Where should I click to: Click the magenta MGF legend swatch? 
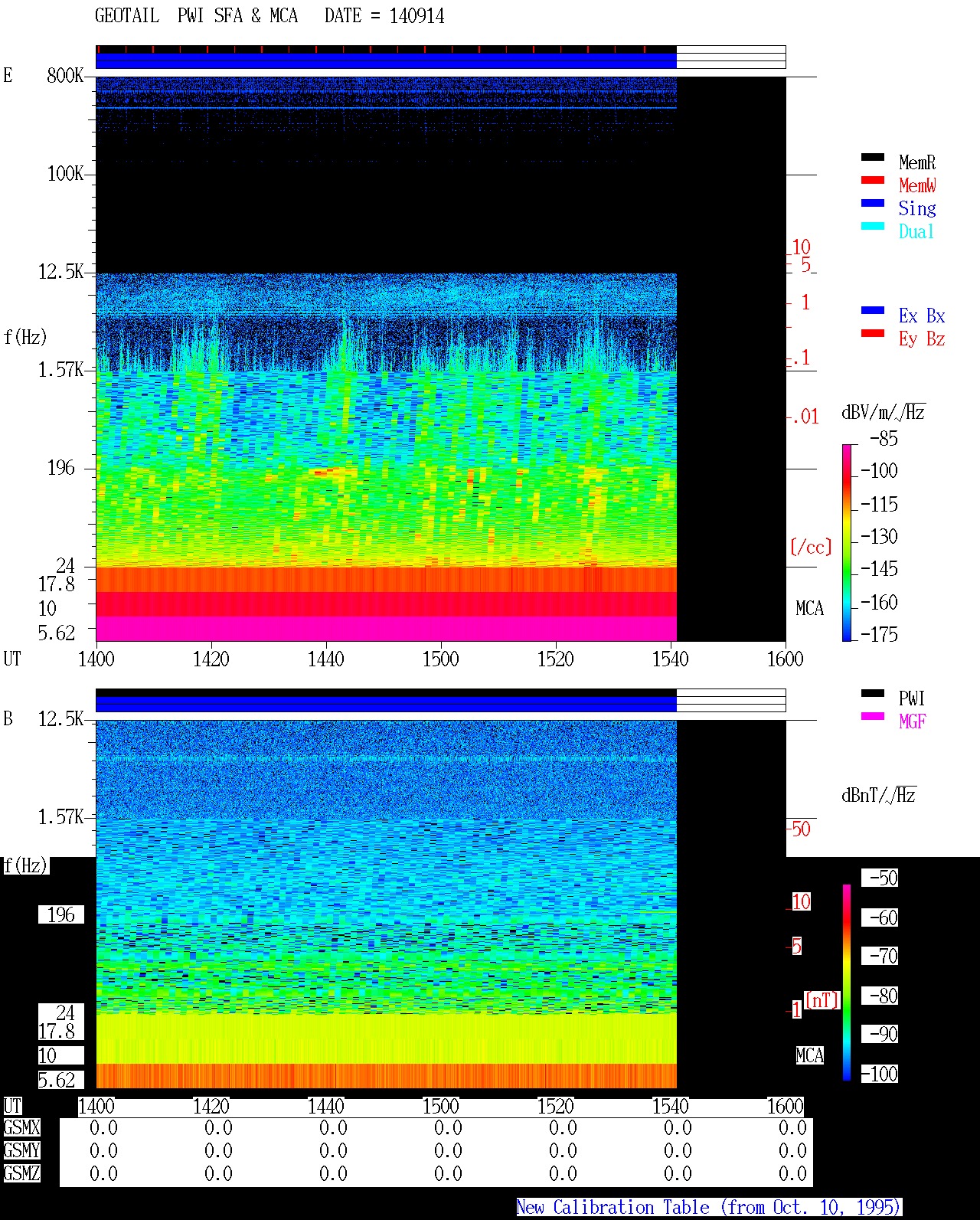(x=872, y=717)
